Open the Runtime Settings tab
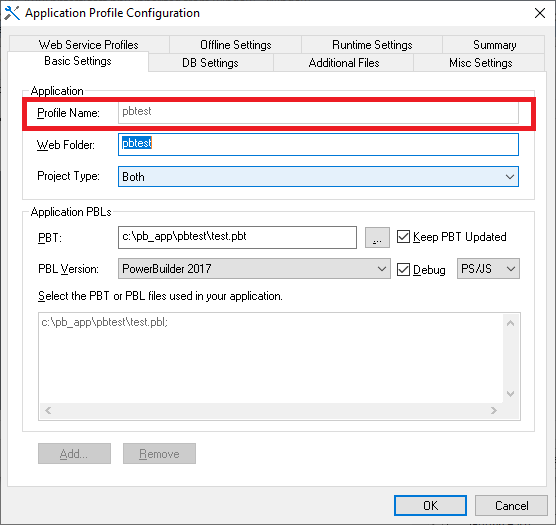The width and height of the screenshot is (556, 525). [372, 45]
